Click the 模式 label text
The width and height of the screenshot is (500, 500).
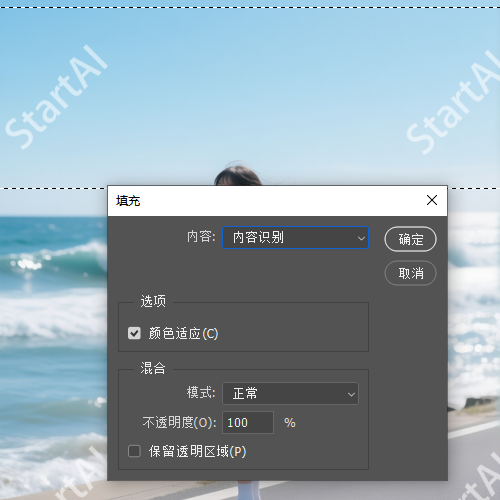(201, 393)
